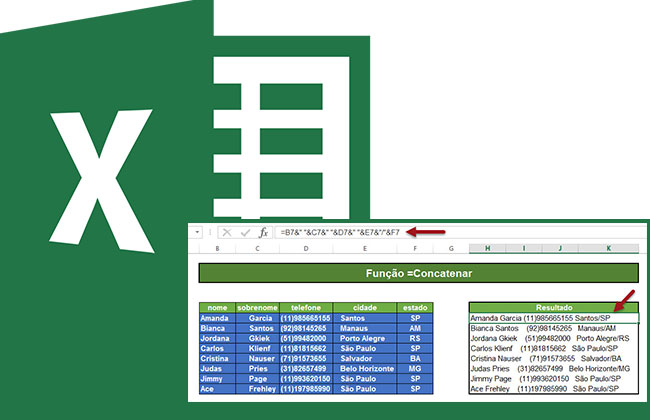650x420 pixels.
Task: Click the surname cell 'Nauser'
Action: pos(257,359)
